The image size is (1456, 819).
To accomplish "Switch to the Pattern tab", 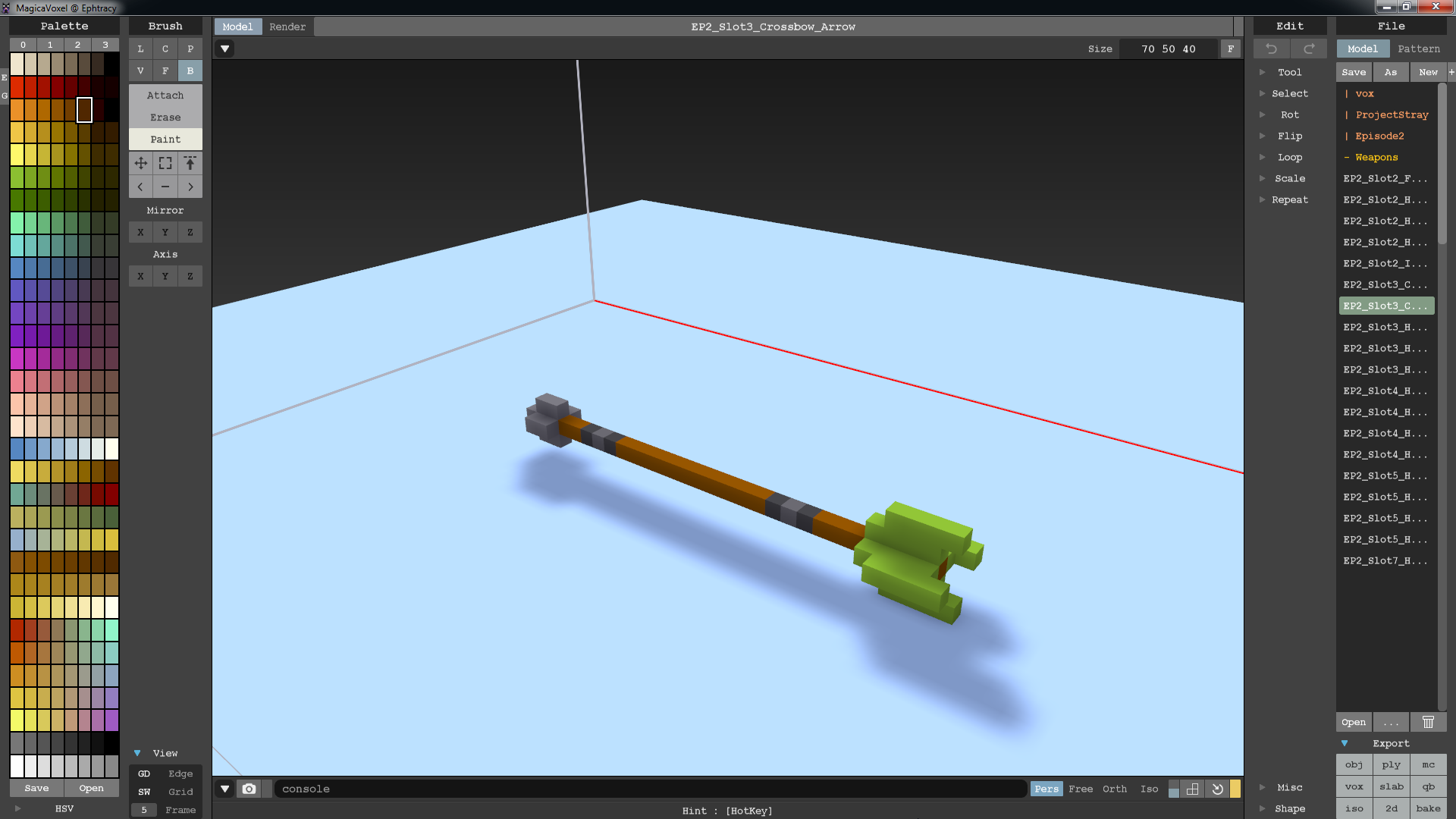I will (x=1418, y=49).
